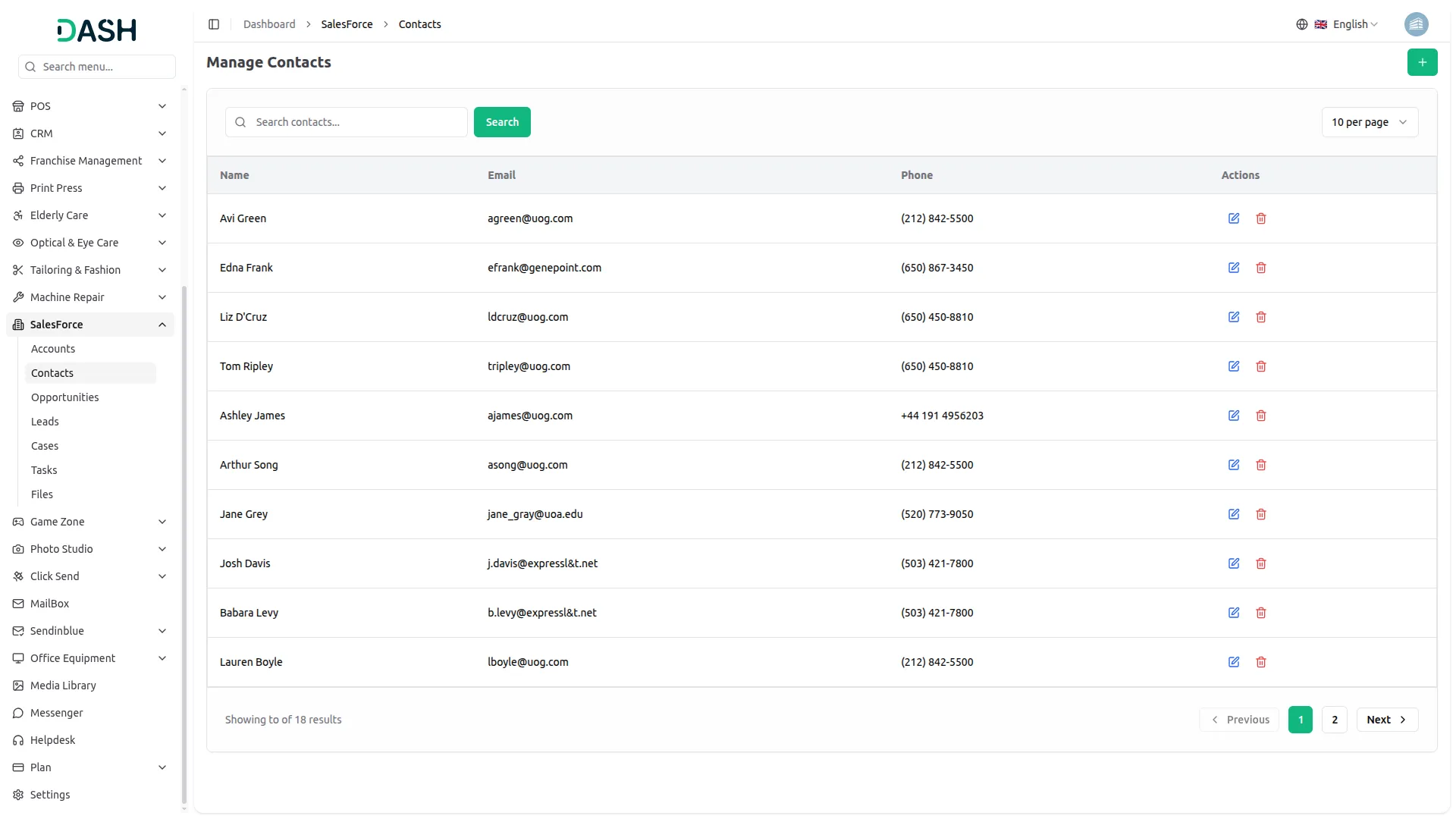Viewport: 1456px width, 819px height.
Task: Expand the POS menu
Action: (90, 106)
